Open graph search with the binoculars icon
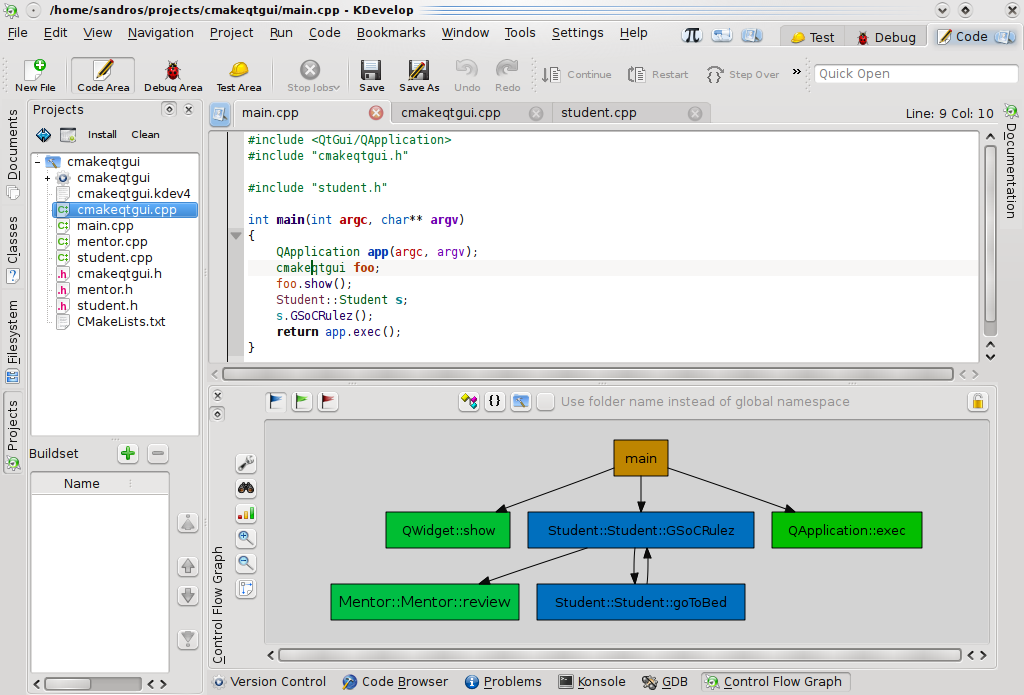The image size is (1024, 695). click(x=246, y=488)
